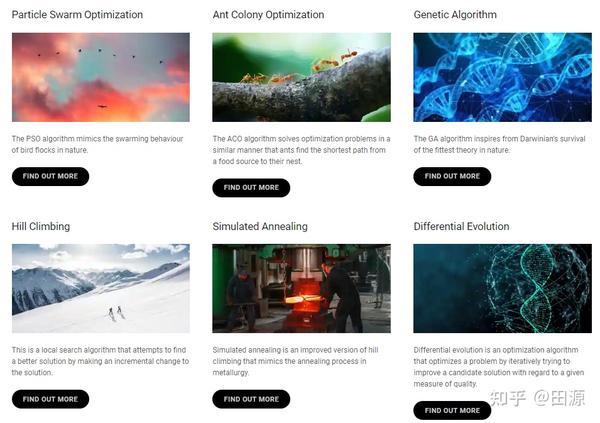Open the teal DNA globe image
The image size is (600, 423).
[502, 288]
